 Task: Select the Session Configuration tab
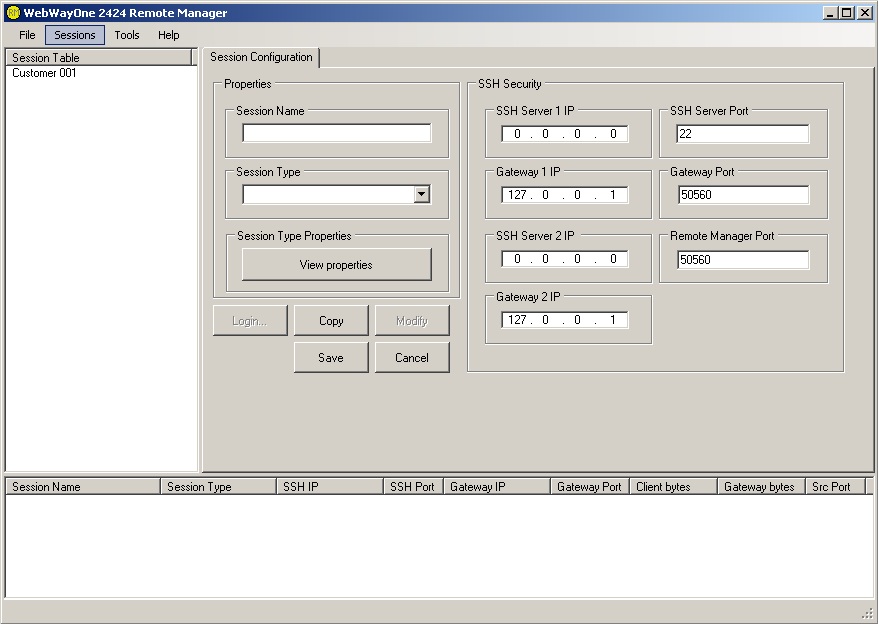[x=261, y=58]
